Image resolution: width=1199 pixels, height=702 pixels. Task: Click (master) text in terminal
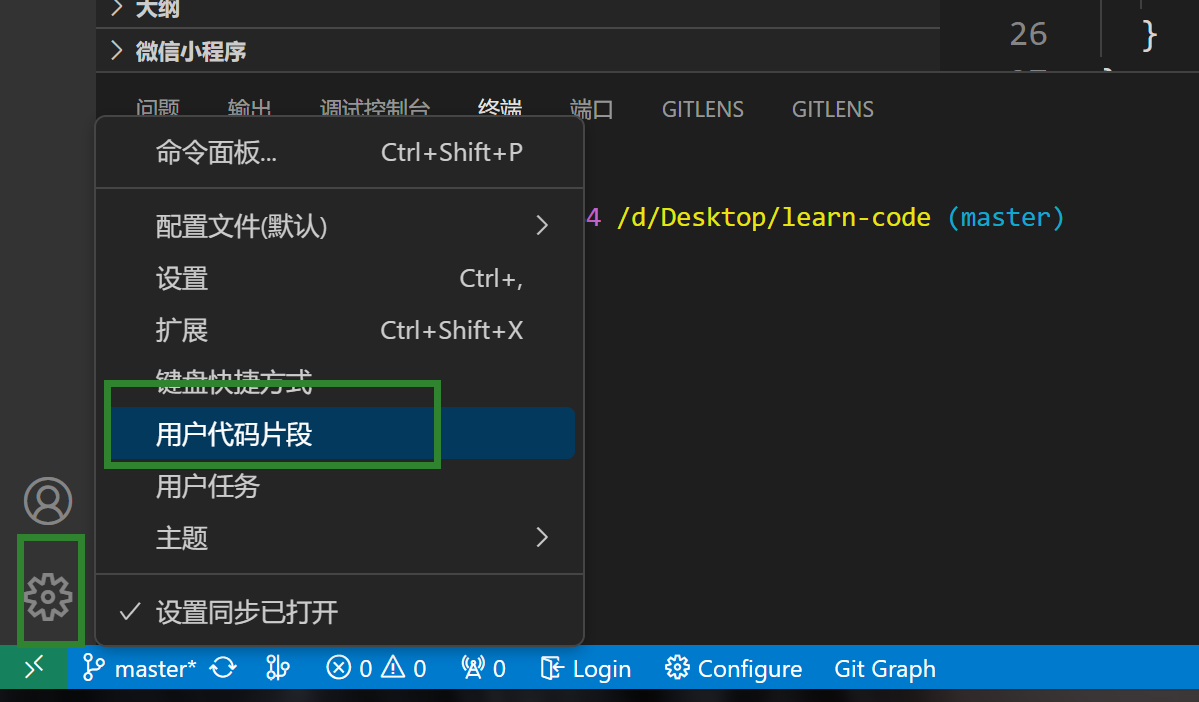point(1006,218)
